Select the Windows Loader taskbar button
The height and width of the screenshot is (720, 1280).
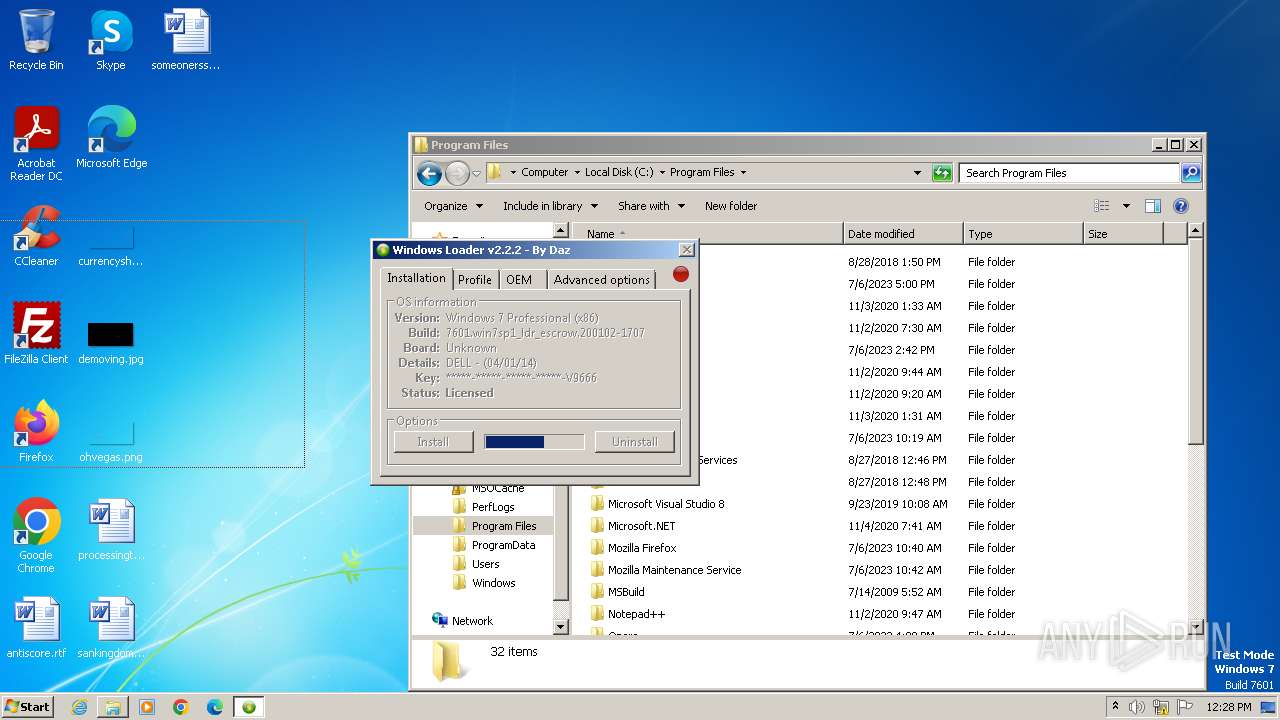click(x=249, y=707)
